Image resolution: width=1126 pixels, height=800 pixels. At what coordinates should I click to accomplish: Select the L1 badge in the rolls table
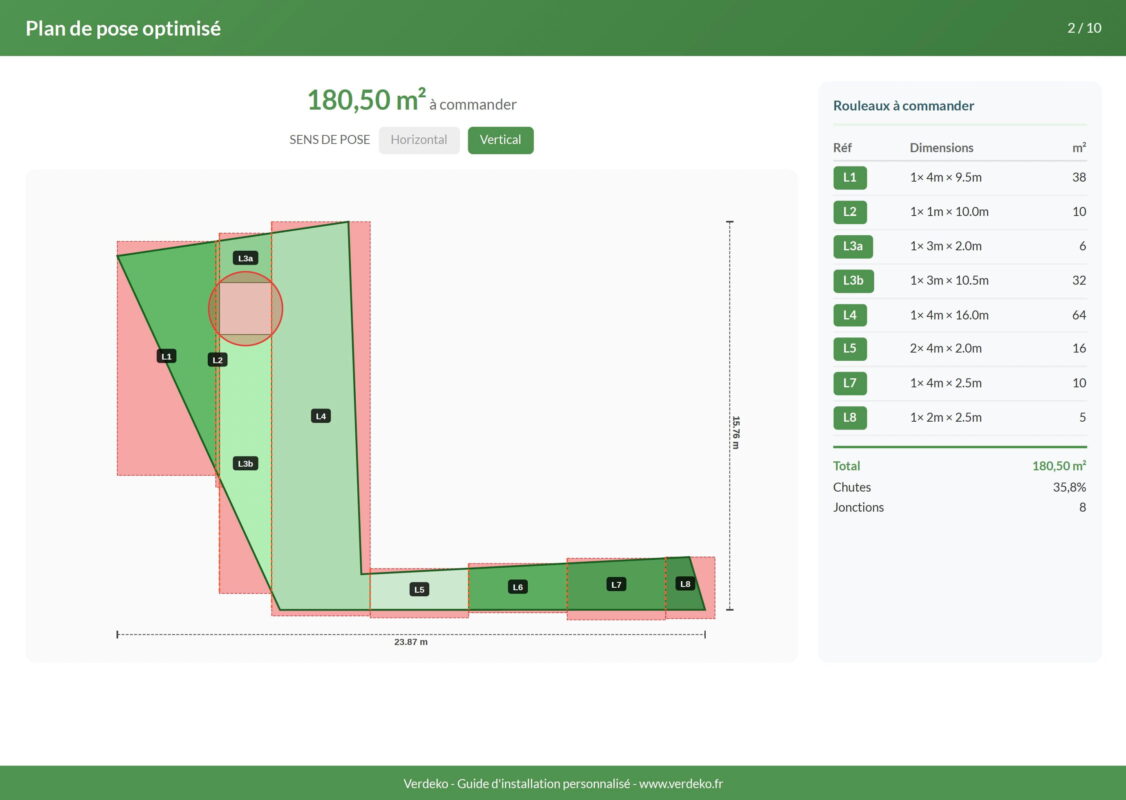pos(849,178)
